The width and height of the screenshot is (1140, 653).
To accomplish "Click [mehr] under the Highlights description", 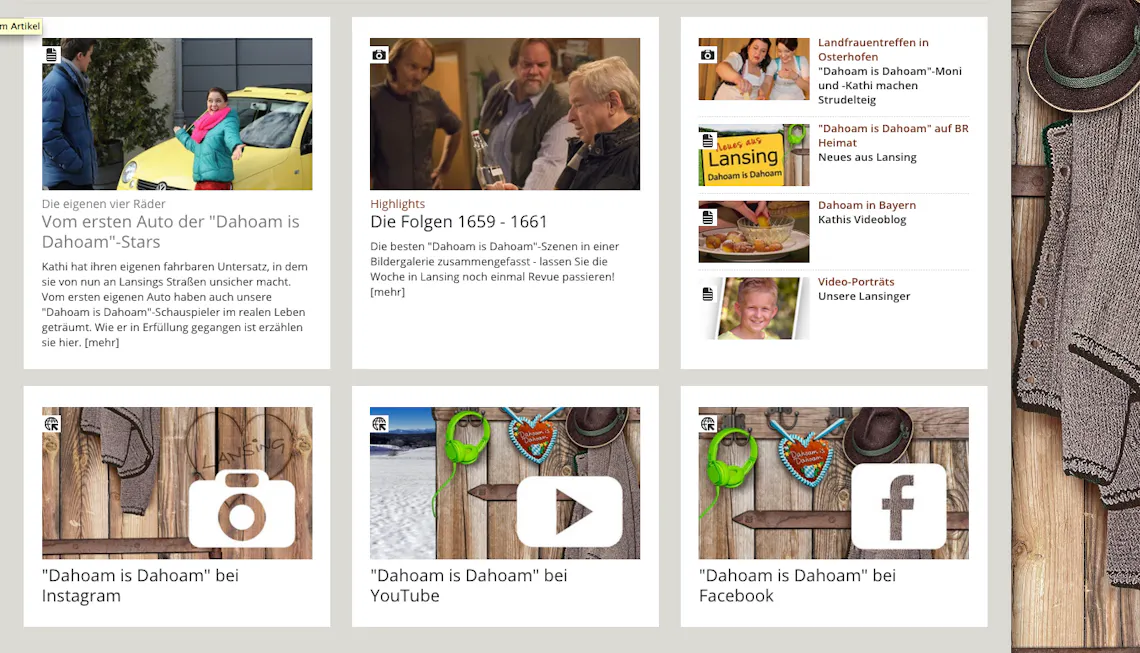I will 387,292.
